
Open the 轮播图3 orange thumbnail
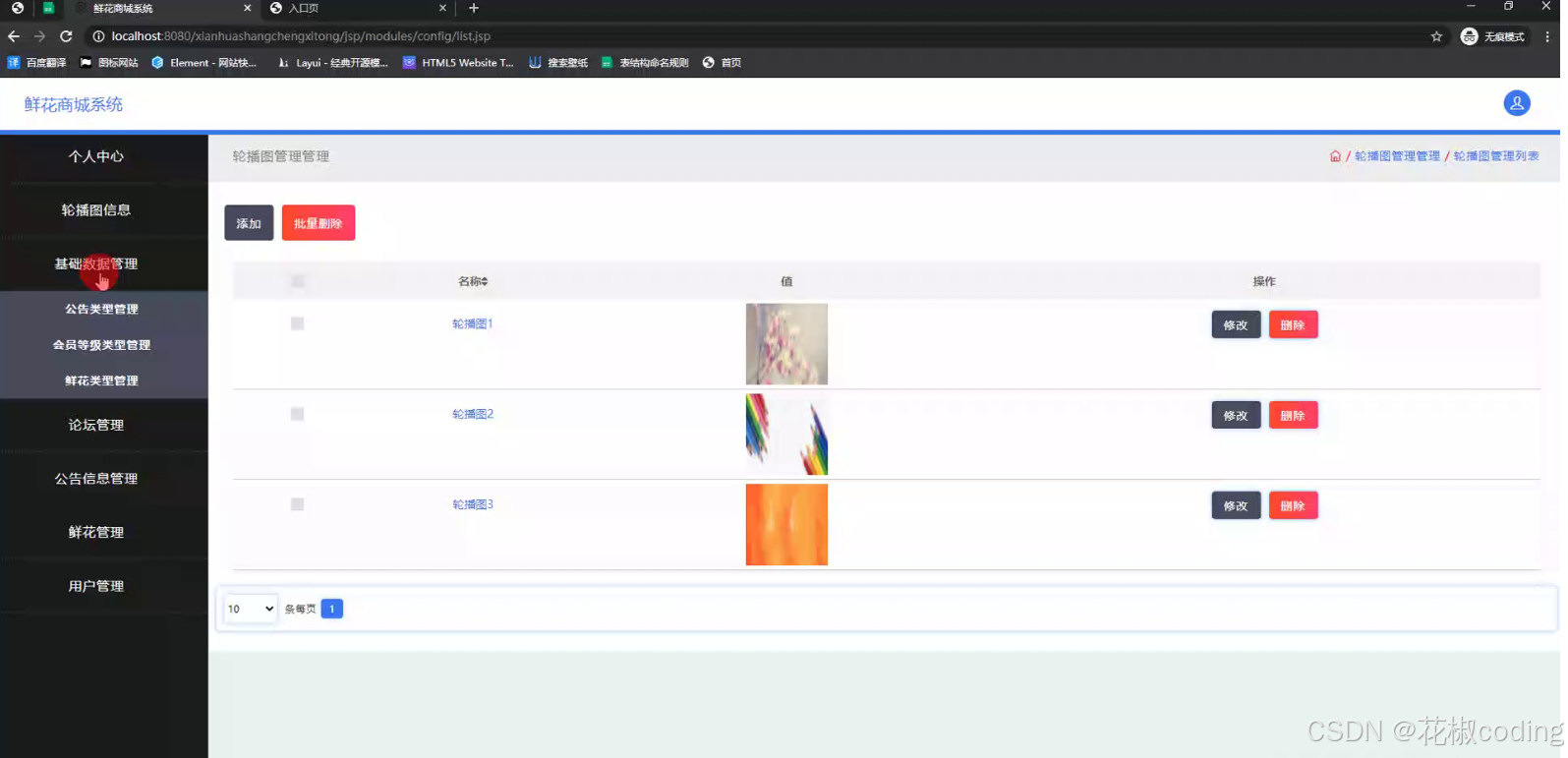coord(786,525)
